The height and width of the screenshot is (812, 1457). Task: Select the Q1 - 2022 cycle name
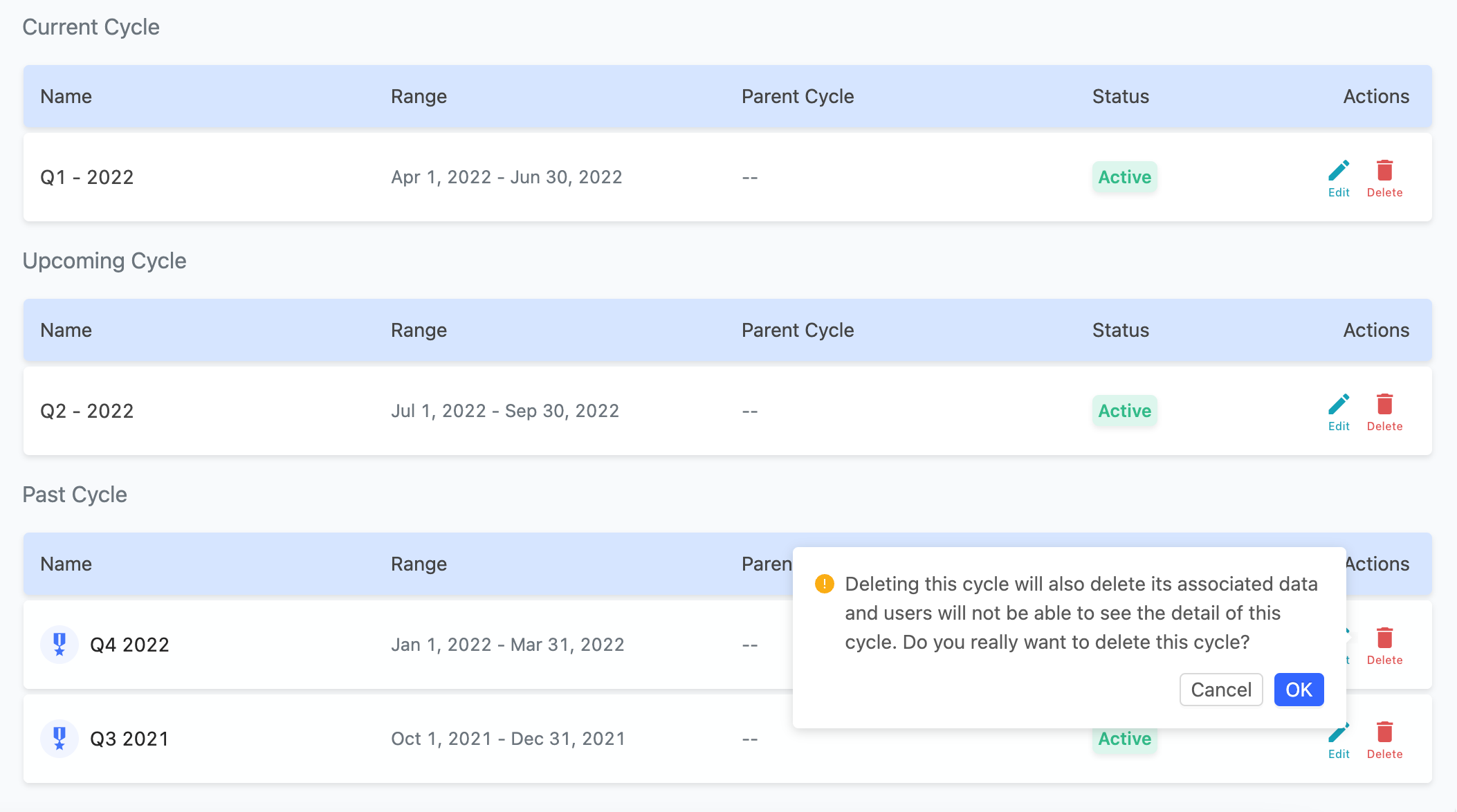87,177
